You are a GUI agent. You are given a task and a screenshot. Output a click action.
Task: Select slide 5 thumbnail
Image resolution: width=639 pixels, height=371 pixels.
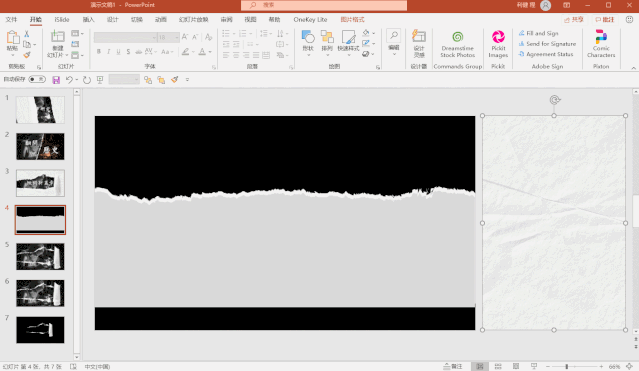[x=40, y=256]
